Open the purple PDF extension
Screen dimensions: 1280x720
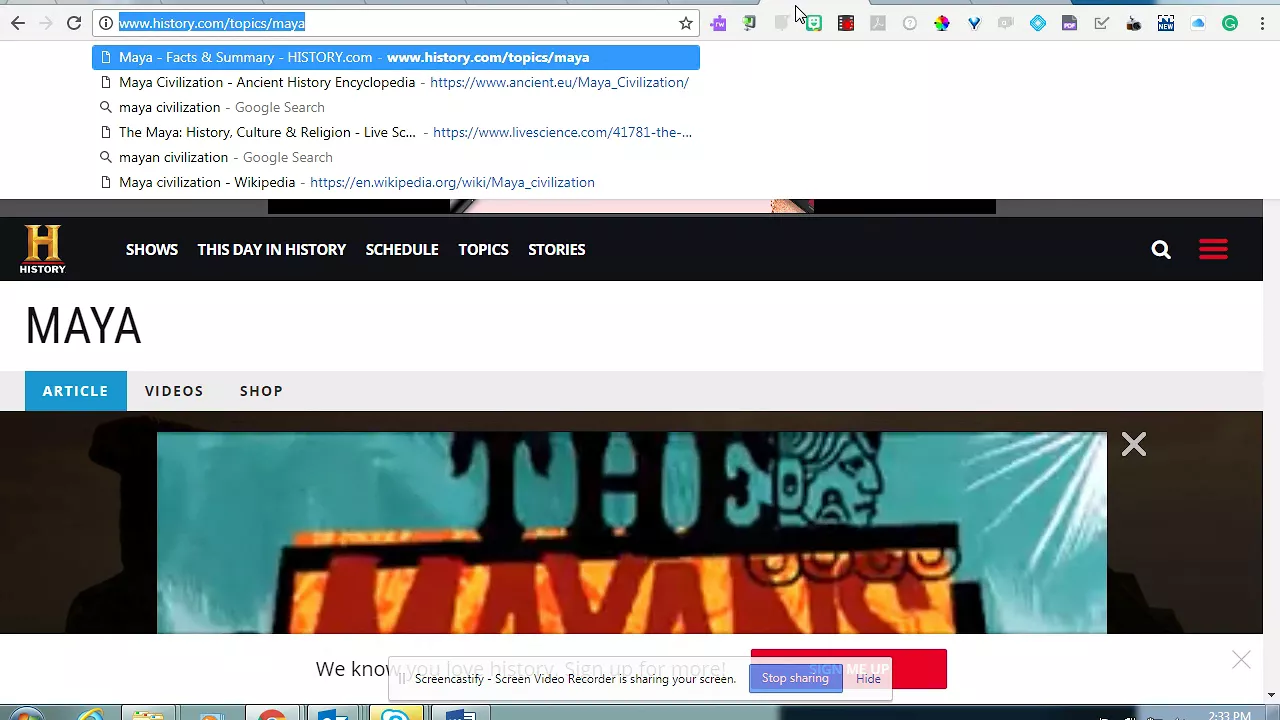pyautogui.click(x=1070, y=23)
